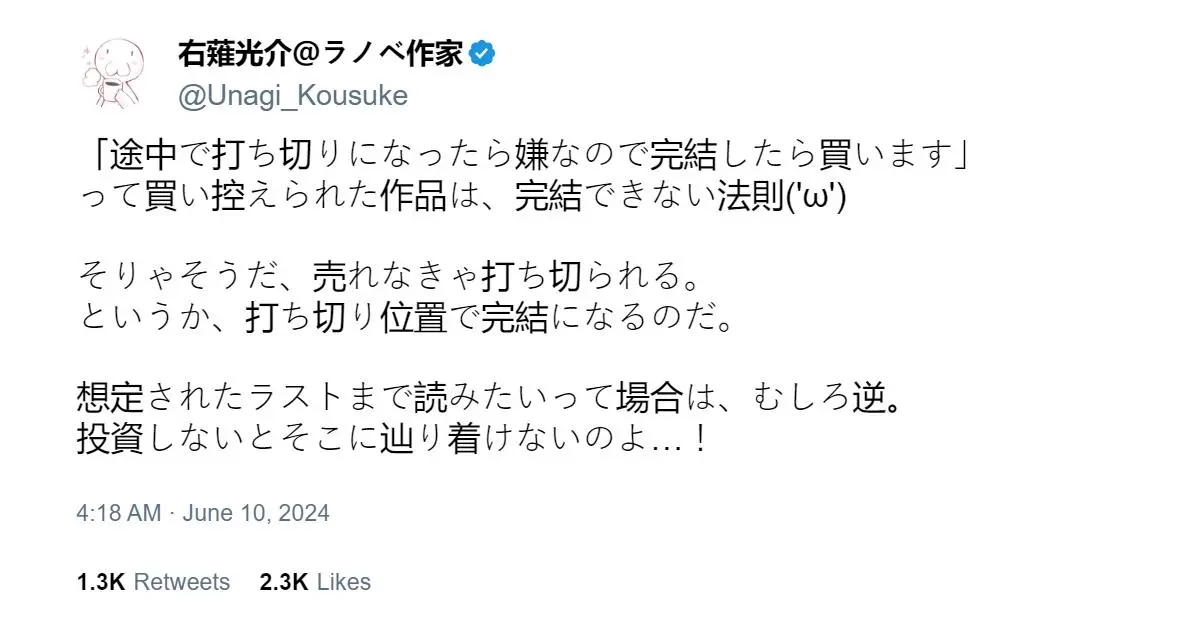Open the Retweets list label

[181, 582]
